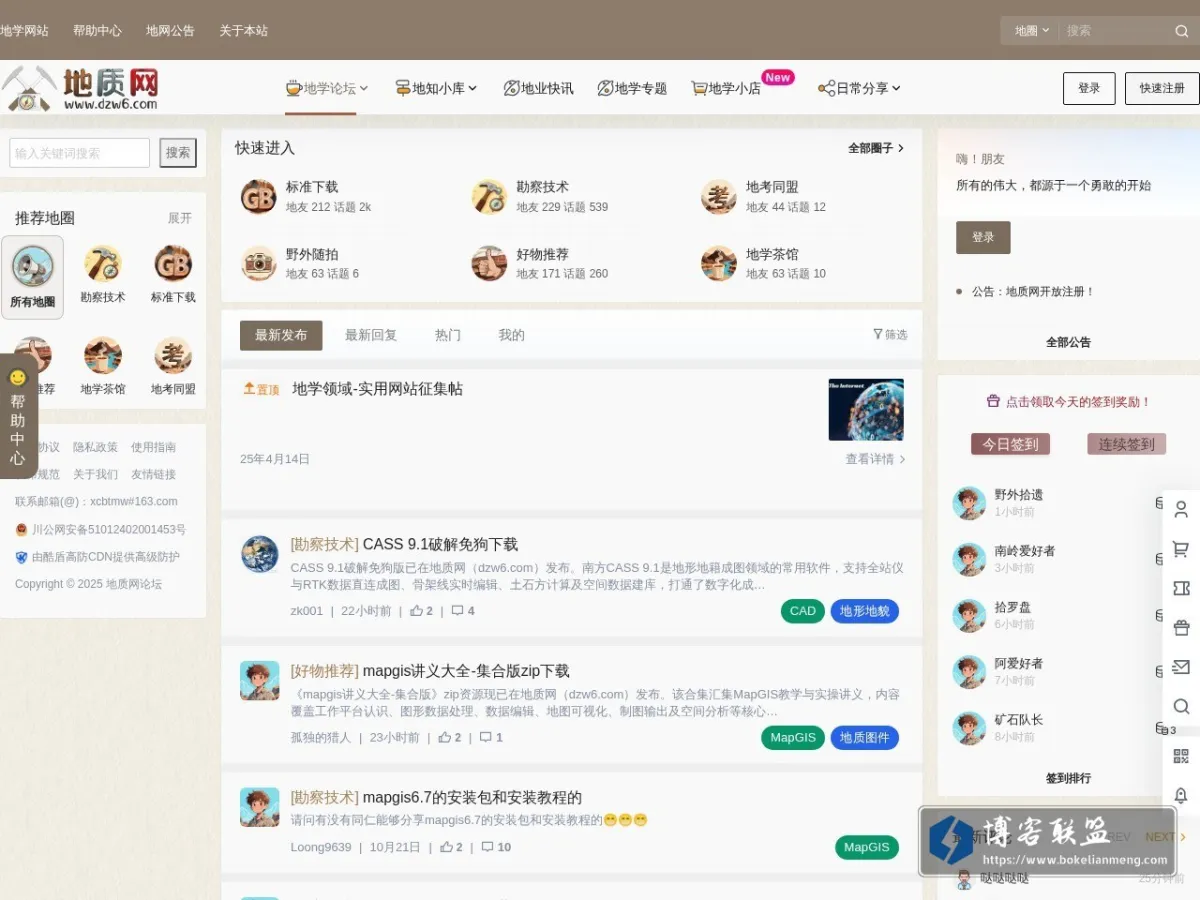
Task: Switch to 连续签到 tab
Action: tap(1127, 444)
